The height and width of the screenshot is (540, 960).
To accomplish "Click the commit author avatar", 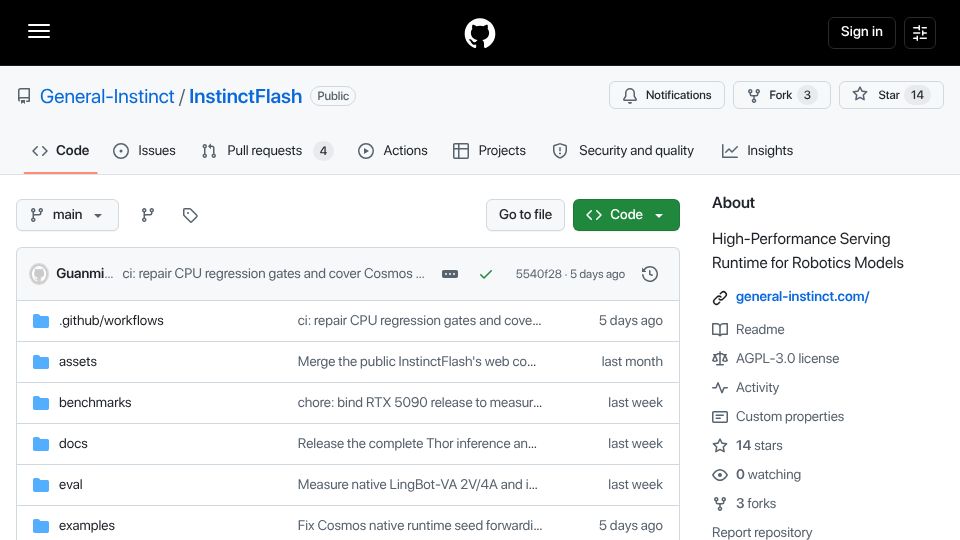I will click(x=39, y=274).
